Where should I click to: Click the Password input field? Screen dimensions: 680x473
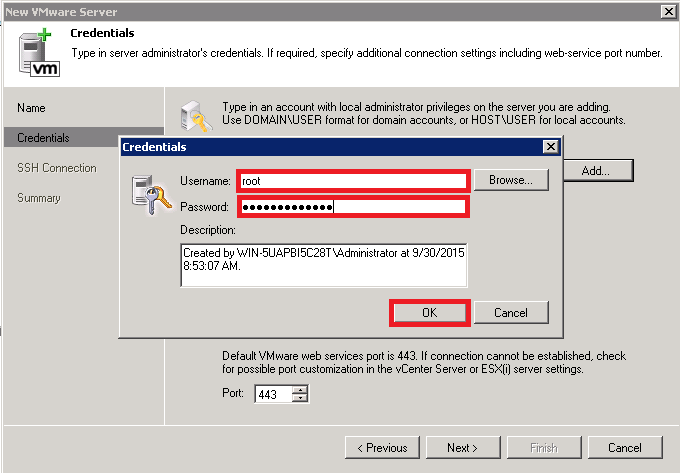click(353, 207)
